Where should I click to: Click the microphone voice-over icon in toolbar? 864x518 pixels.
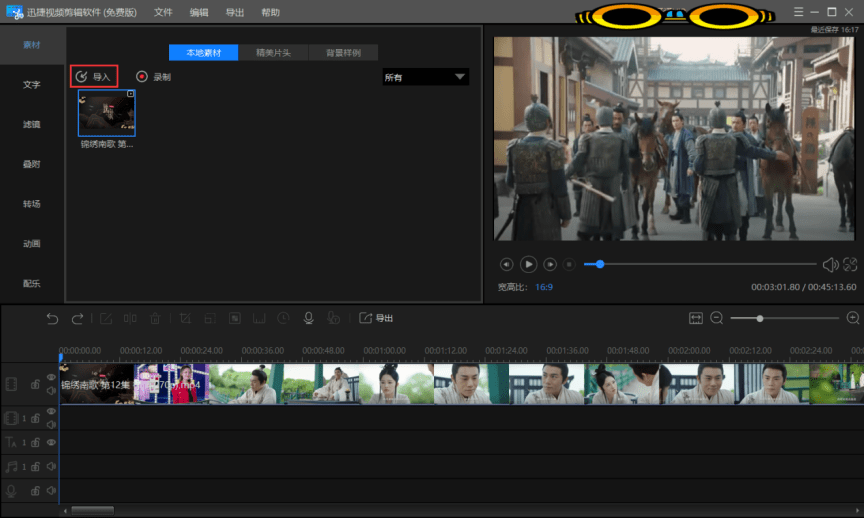click(x=308, y=318)
